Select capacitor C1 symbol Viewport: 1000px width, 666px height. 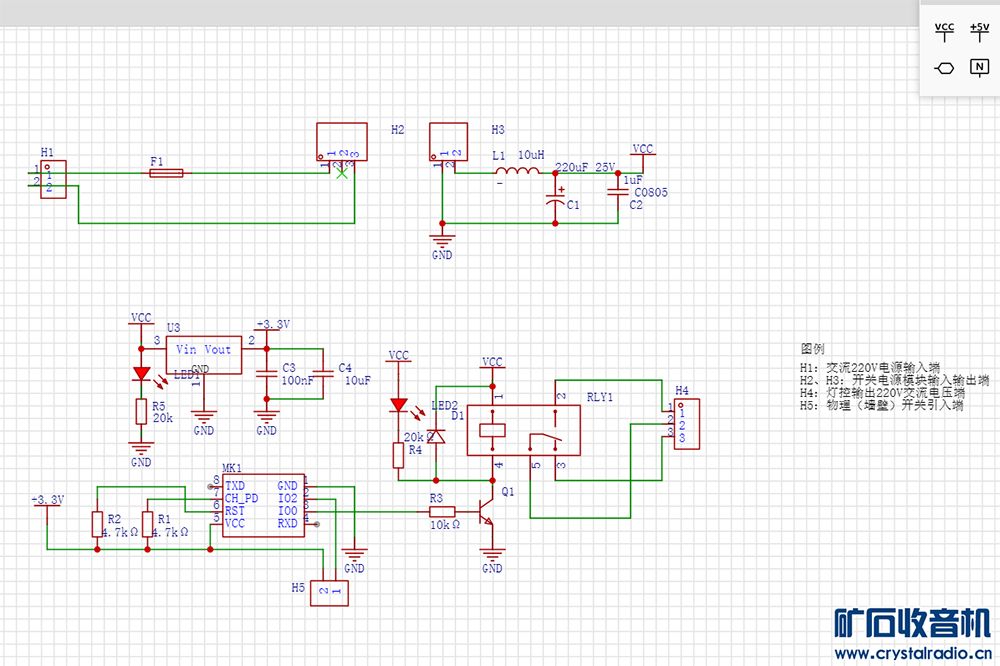coord(556,198)
